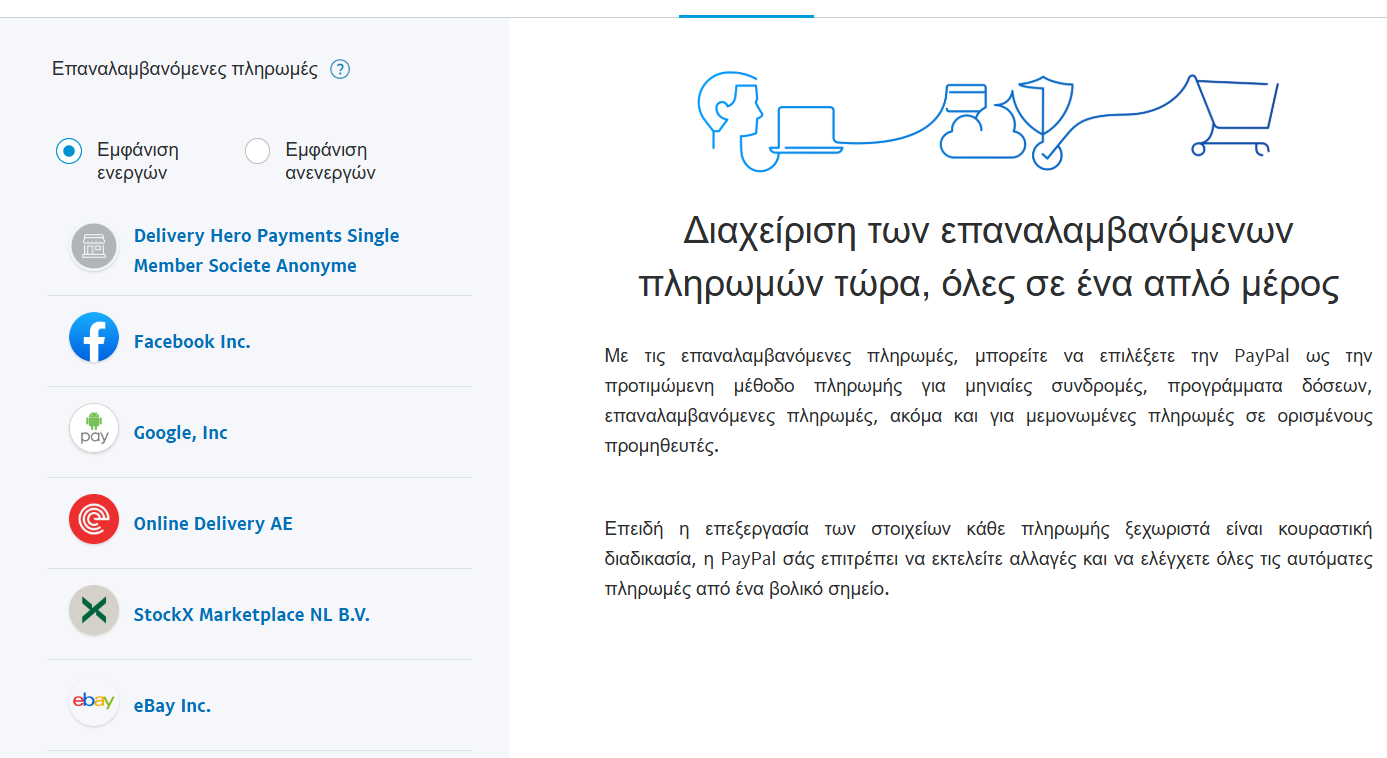Open the eBay Inc. merchant link
The height and width of the screenshot is (758, 1387).
[x=172, y=706]
